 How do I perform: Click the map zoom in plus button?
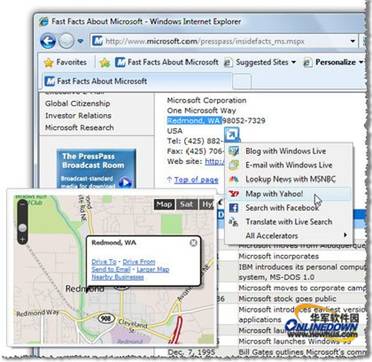click(22, 239)
